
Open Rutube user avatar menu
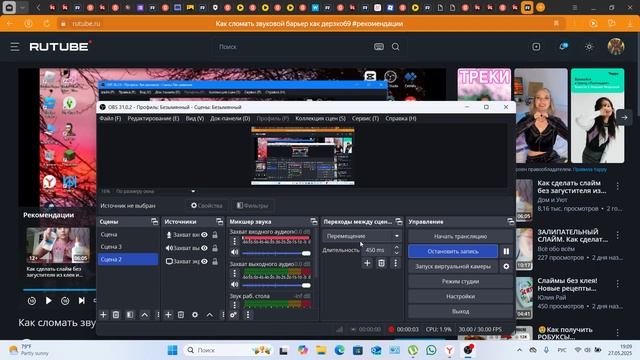click(x=616, y=47)
